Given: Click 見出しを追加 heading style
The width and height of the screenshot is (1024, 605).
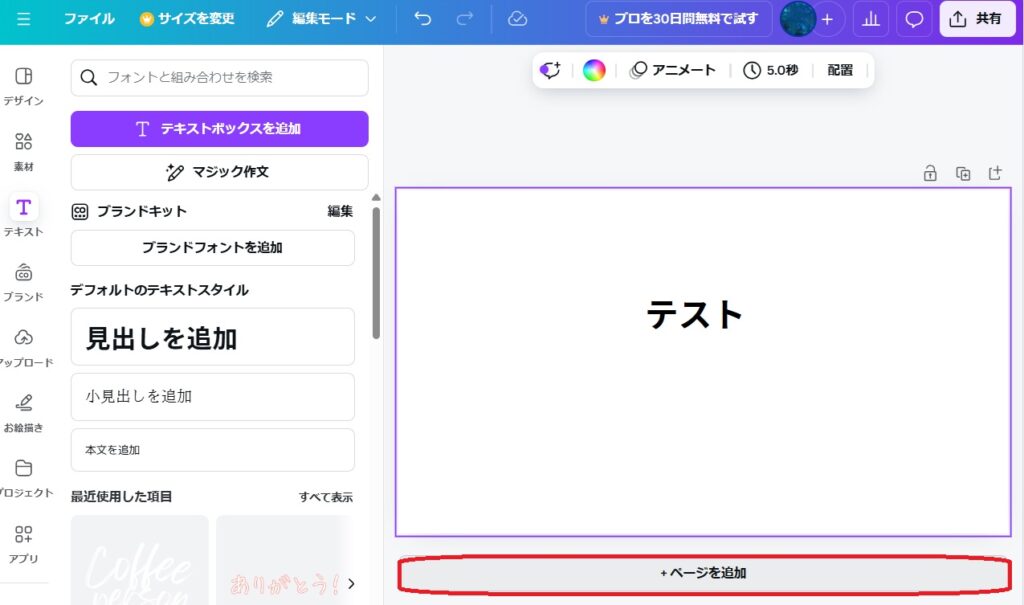Looking at the screenshot, I should click(213, 337).
